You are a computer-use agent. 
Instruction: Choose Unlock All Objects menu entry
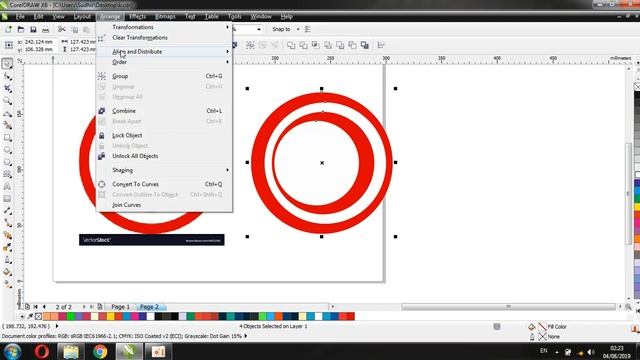pos(164,156)
